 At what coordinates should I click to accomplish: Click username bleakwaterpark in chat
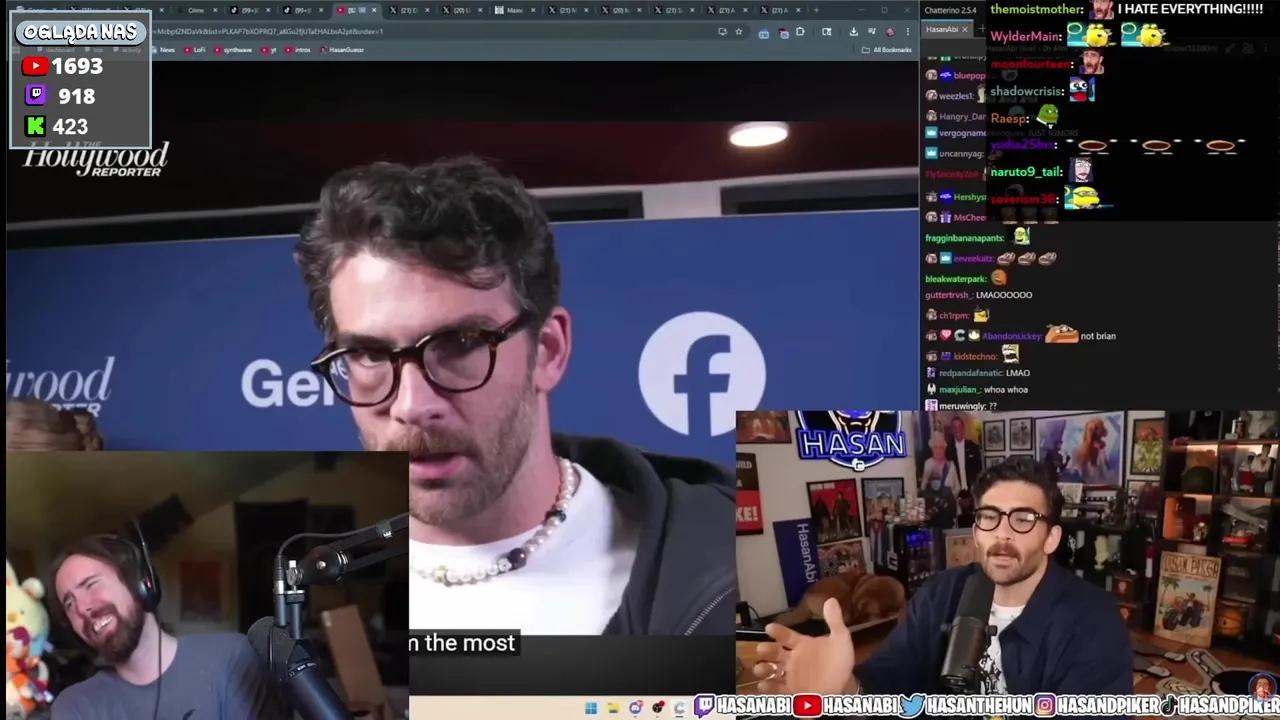[955, 279]
